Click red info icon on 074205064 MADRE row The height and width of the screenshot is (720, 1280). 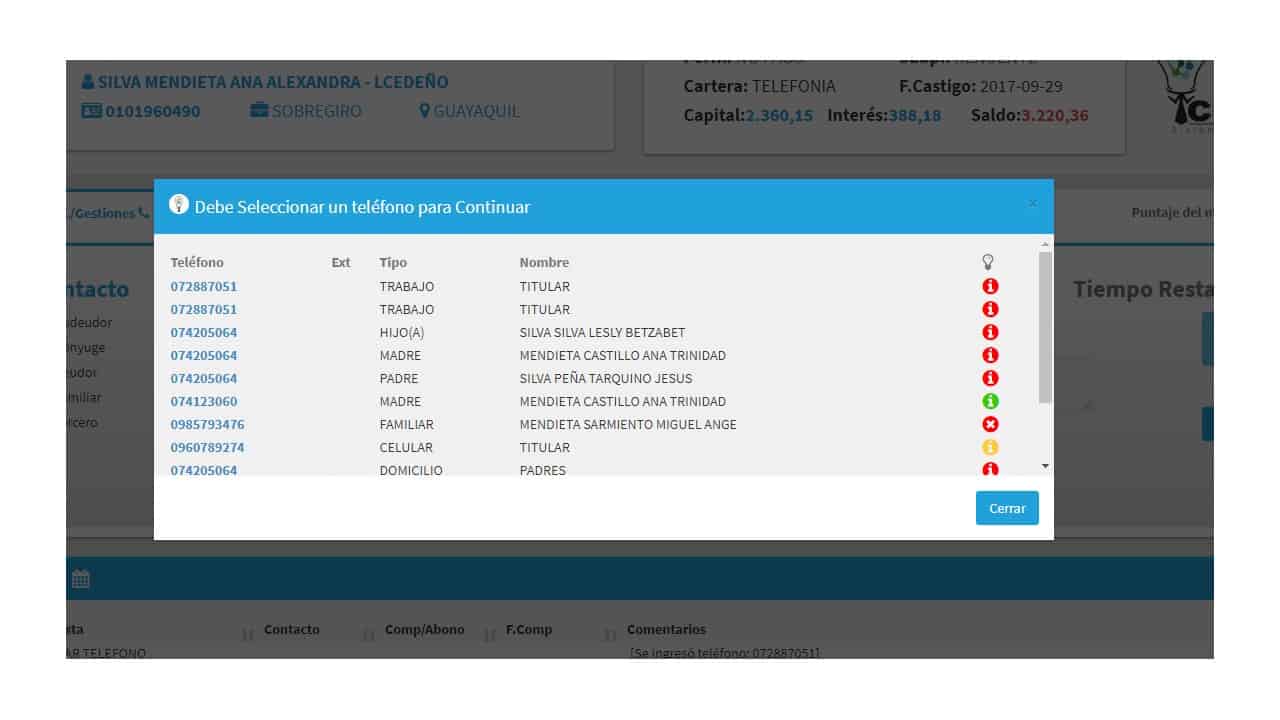pos(990,355)
